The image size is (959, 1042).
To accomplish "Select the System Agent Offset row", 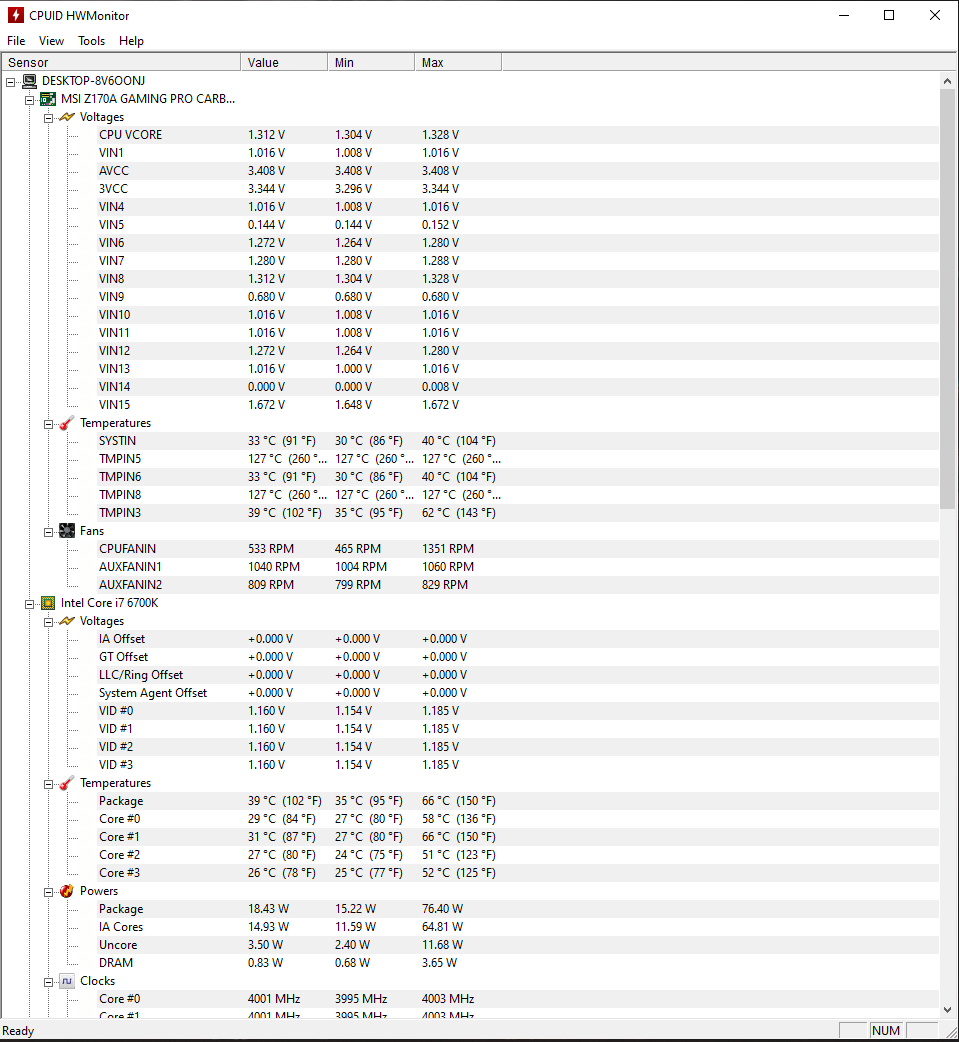I will (x=518, y=692).
